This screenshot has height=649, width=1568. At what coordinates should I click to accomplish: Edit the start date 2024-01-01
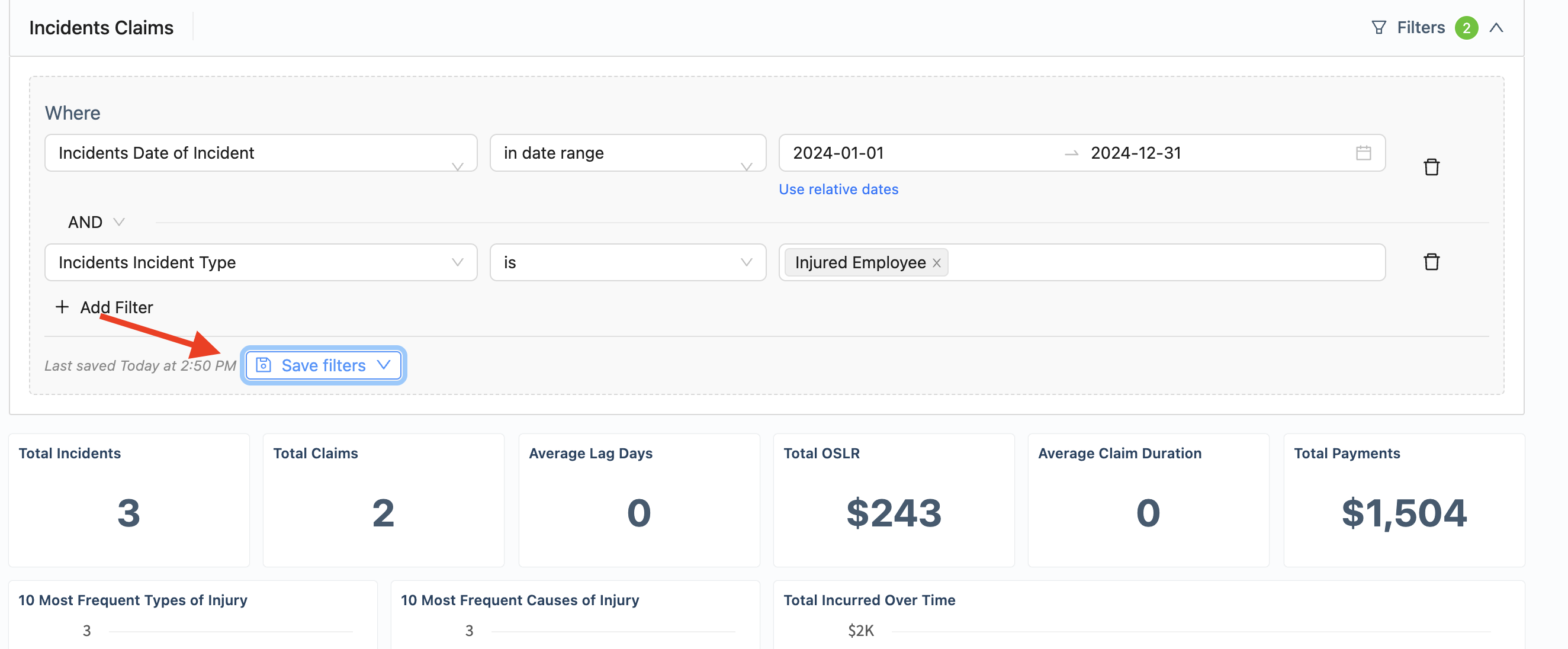coord(838,153)
